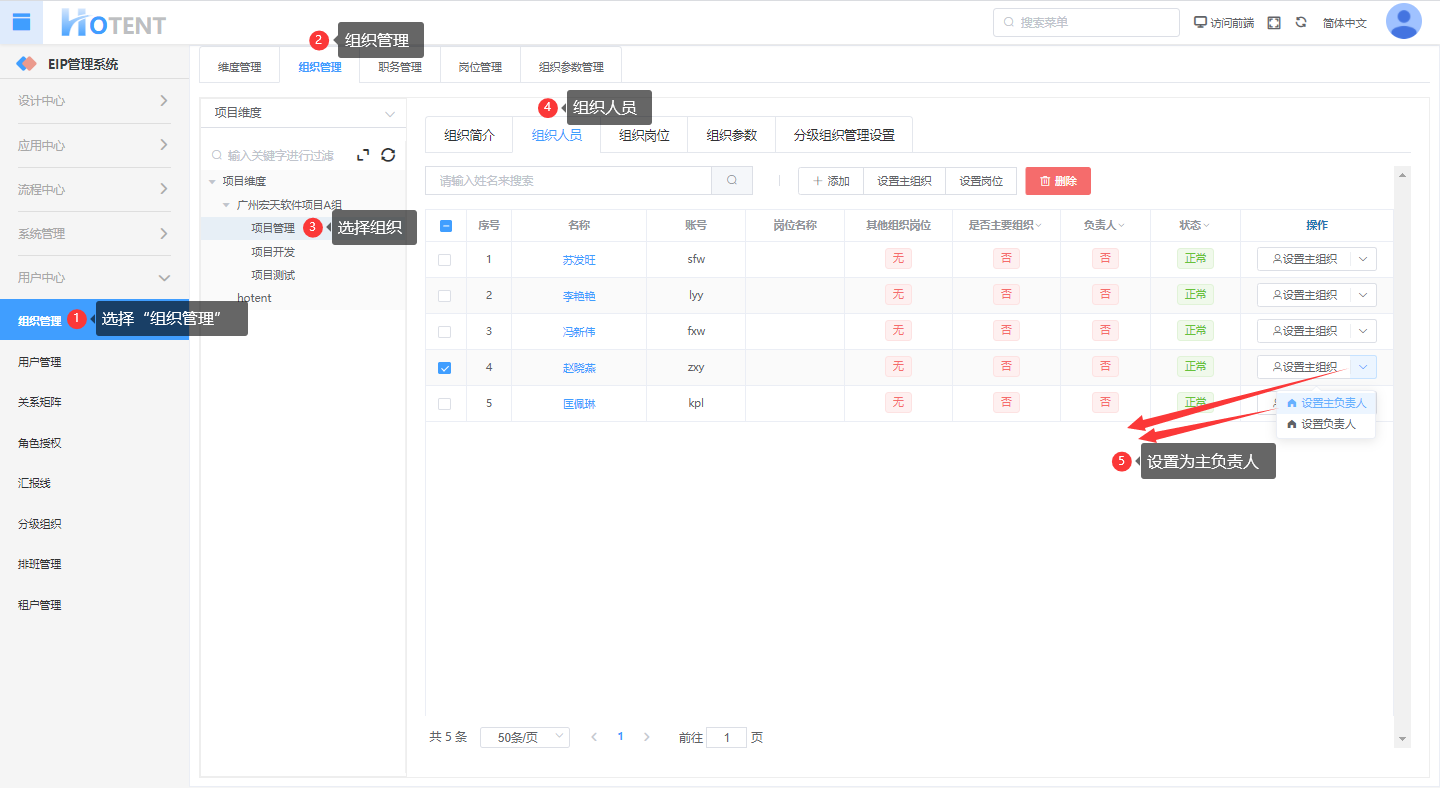Check the checkbox for row 苏发旺
Screen dimensions: 1440x788
pos(445,260)
